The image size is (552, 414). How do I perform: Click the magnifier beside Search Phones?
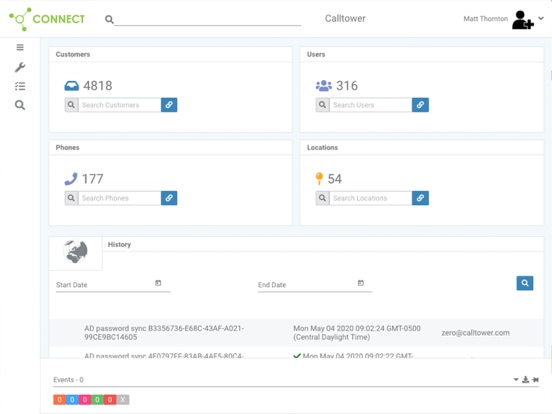point(71,198)
